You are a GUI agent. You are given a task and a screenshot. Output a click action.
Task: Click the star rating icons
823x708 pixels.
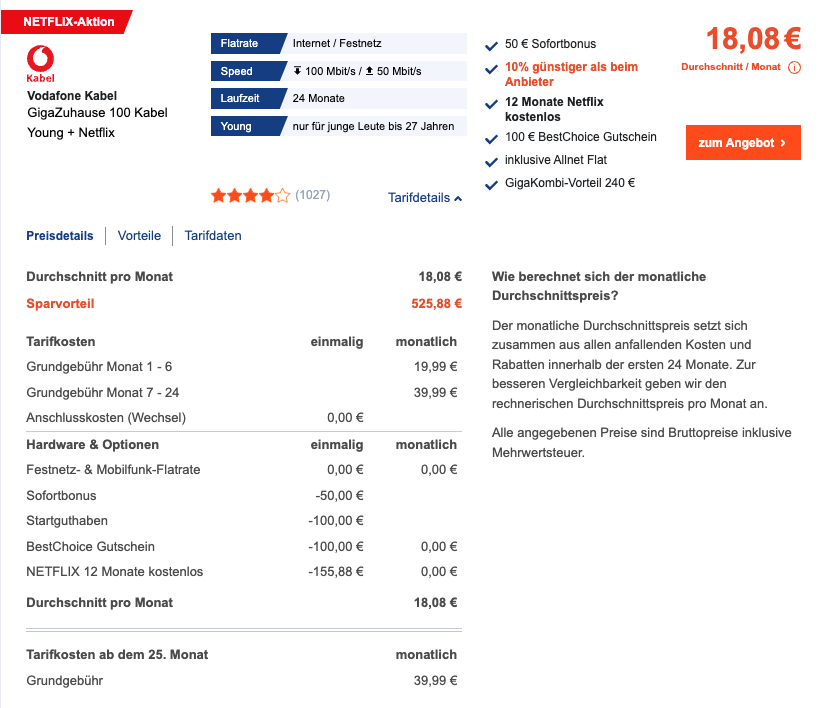click(x=250, y=196)
